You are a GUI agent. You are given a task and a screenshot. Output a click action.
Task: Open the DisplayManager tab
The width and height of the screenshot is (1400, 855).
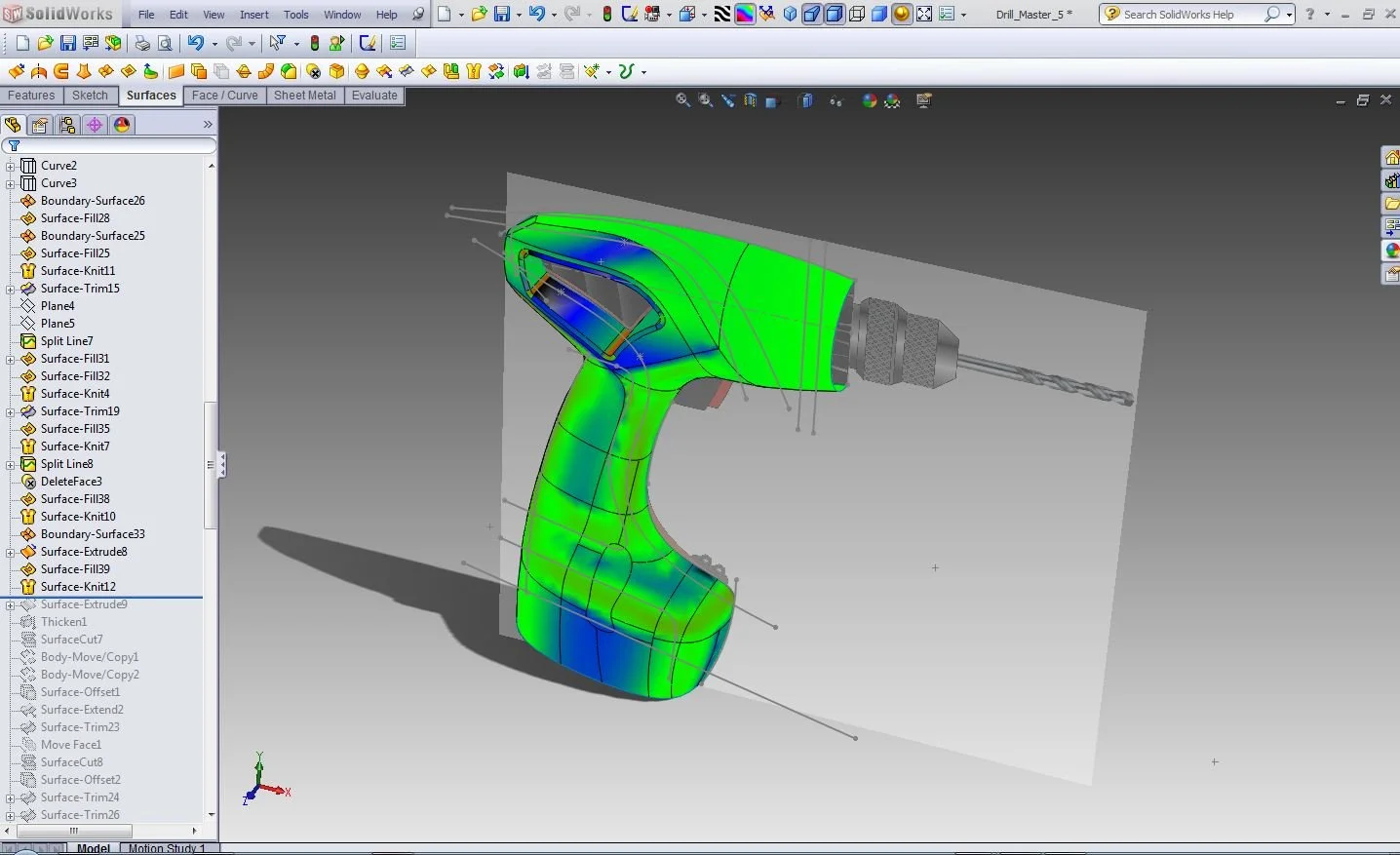click(122, 125)
